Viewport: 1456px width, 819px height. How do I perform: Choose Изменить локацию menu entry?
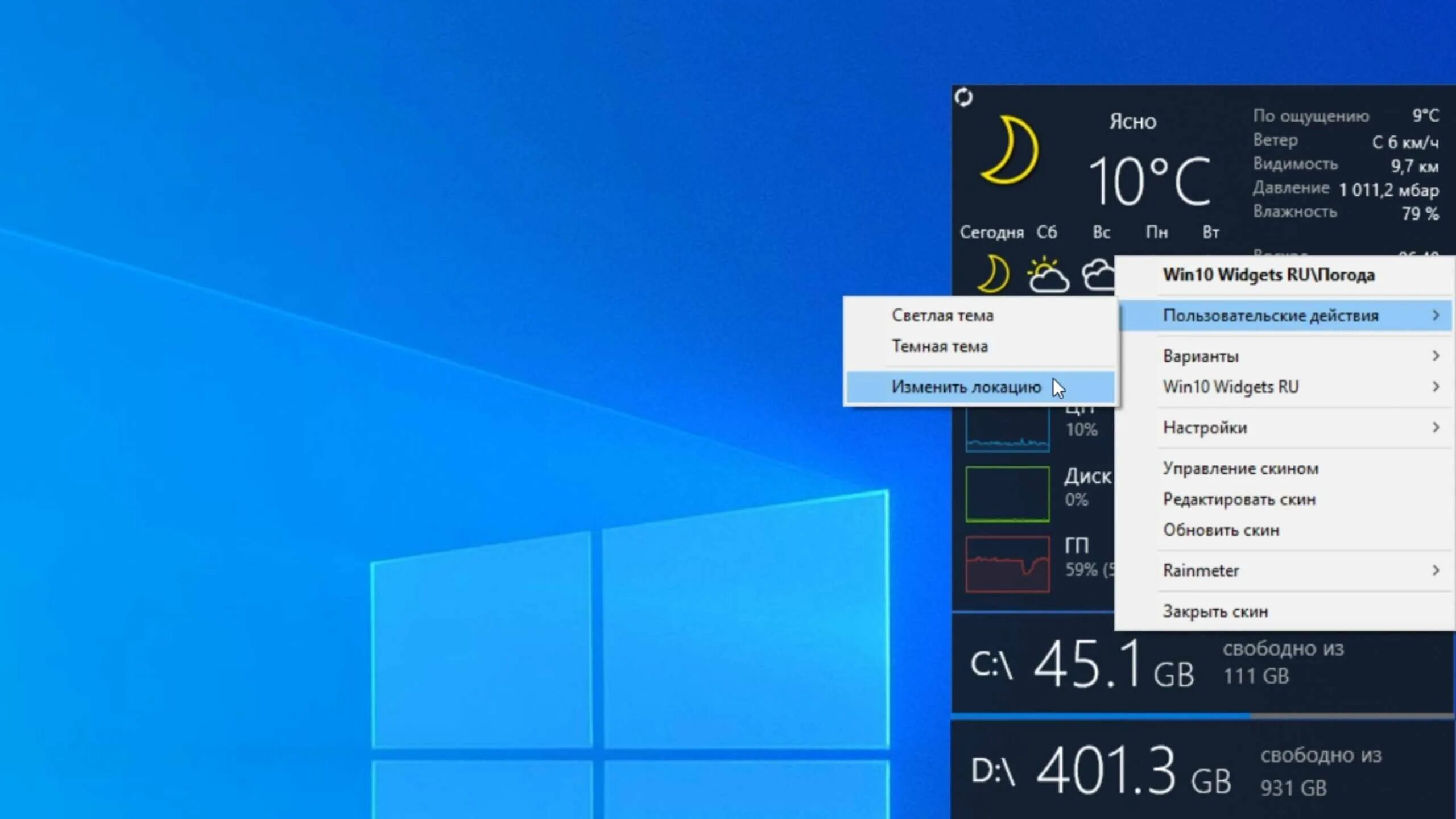[x=966, y=387]
